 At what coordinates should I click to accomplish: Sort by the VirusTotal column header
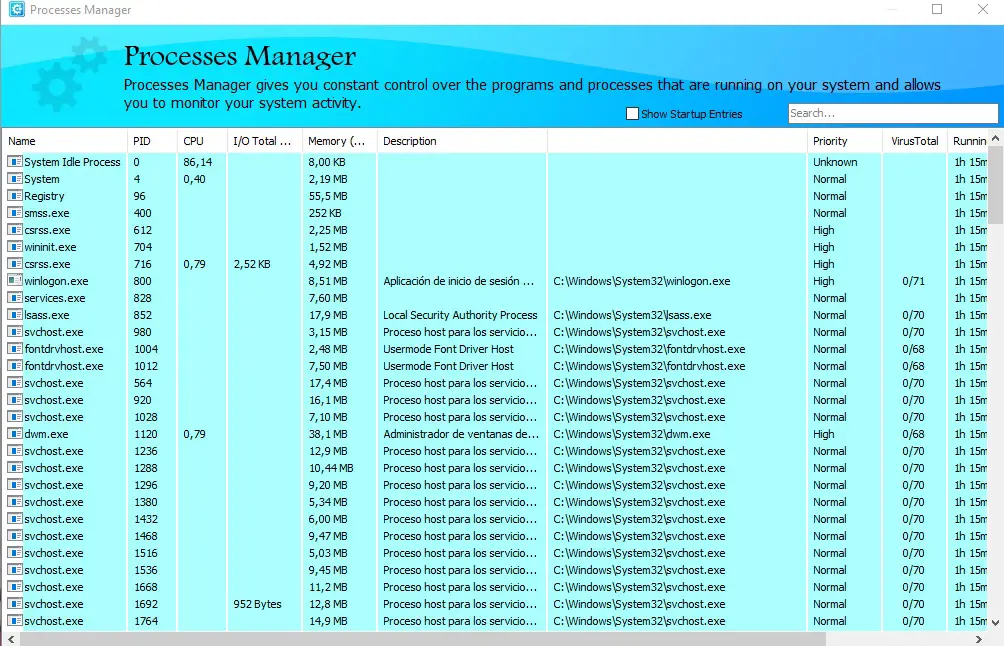point(914,141)
